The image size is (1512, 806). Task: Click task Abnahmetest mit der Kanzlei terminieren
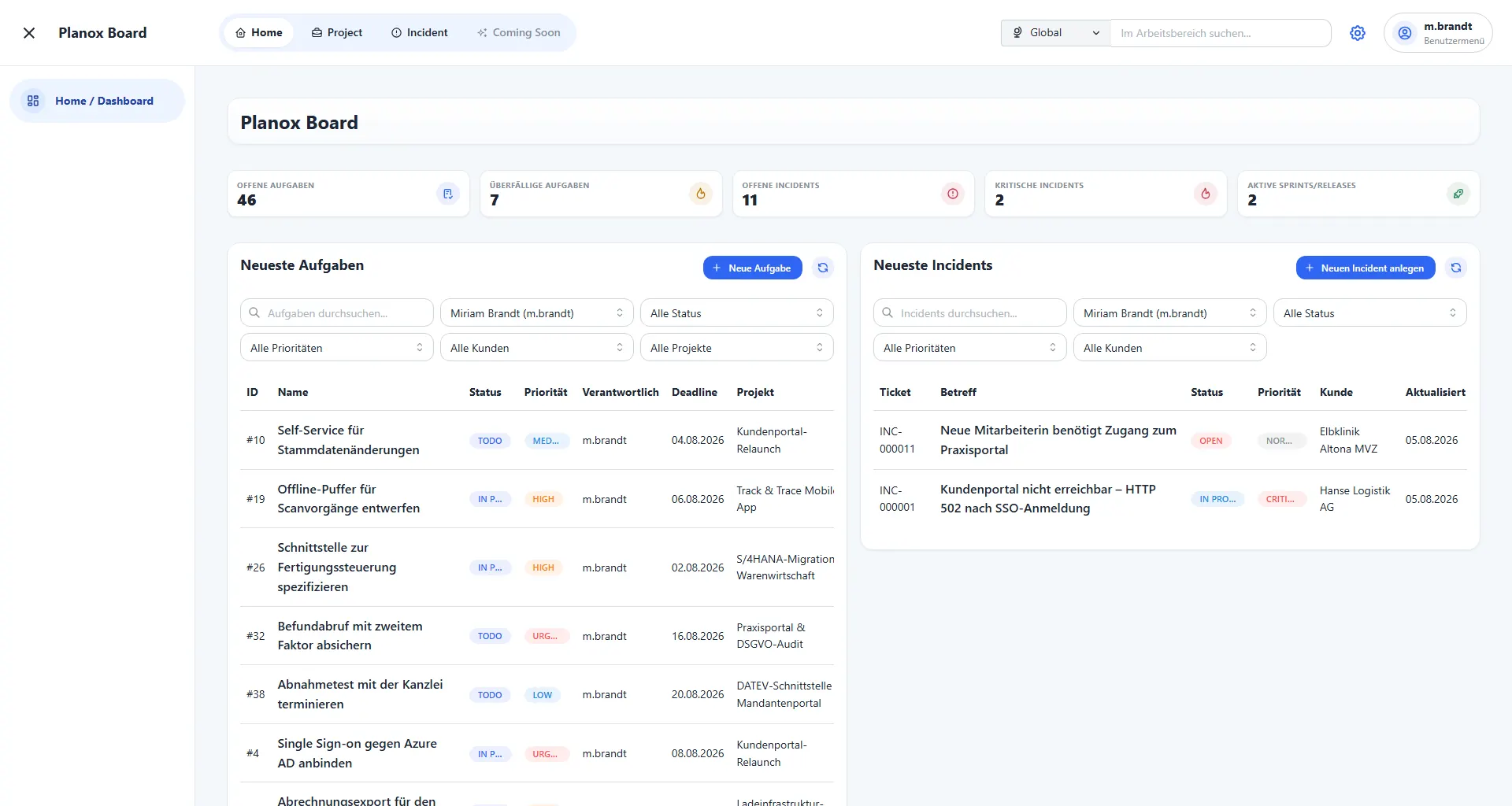(360, 694)
